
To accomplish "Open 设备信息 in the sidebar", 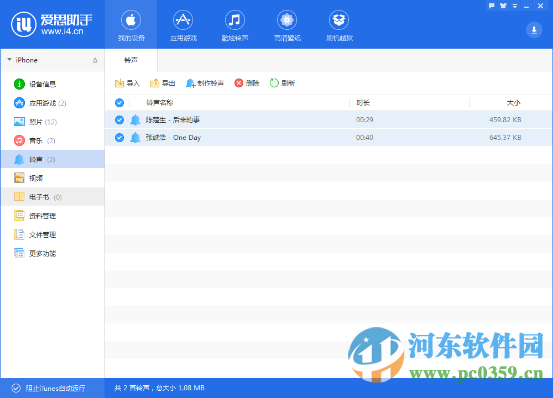I will 53,84.
